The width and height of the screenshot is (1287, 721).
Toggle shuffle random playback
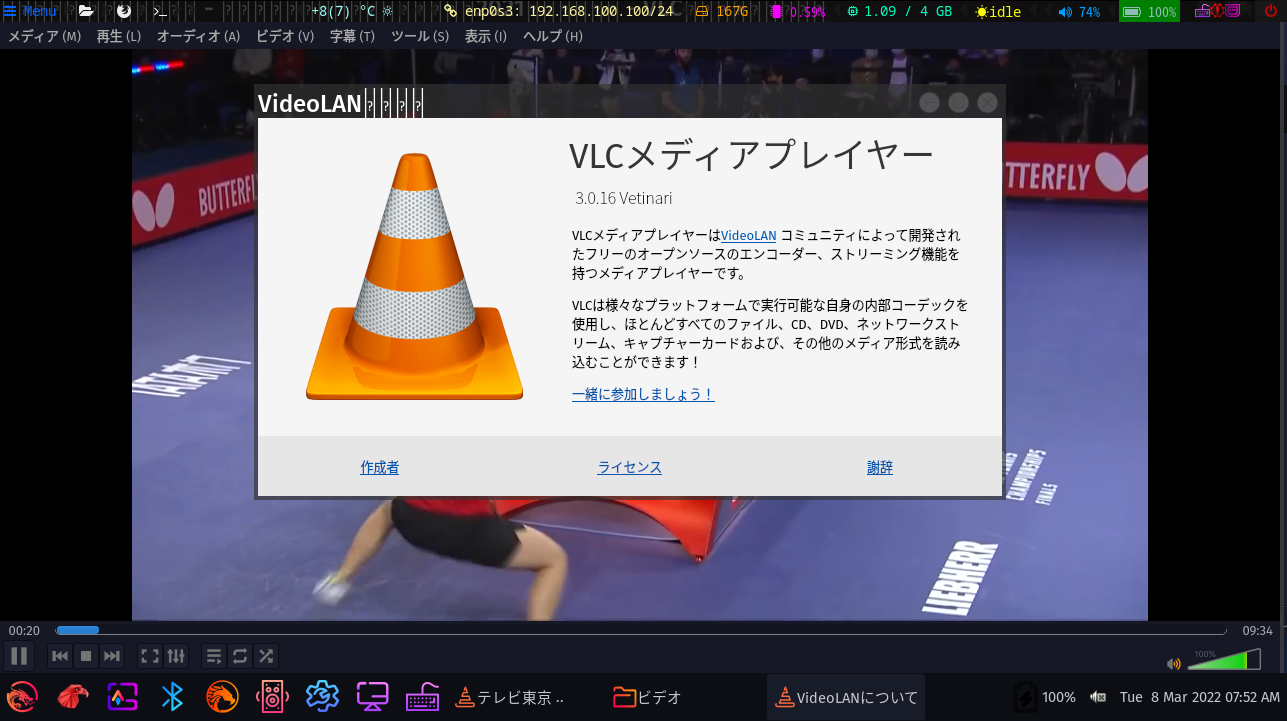[x=266, y=657]
